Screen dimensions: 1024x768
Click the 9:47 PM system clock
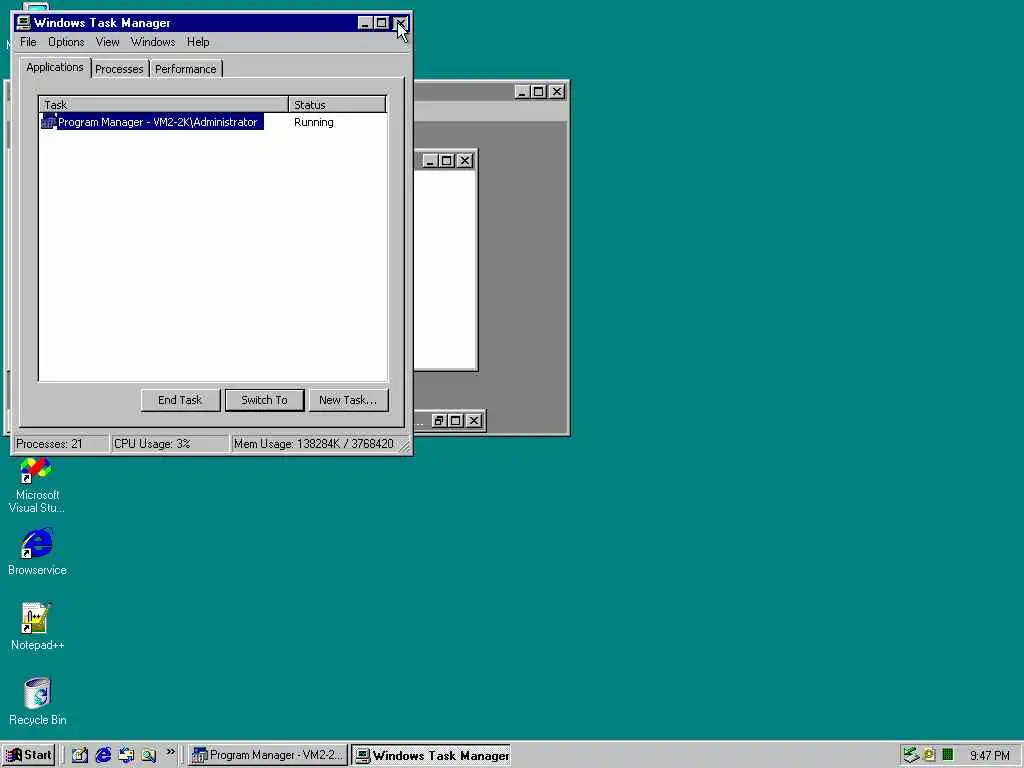pos(989,756)
